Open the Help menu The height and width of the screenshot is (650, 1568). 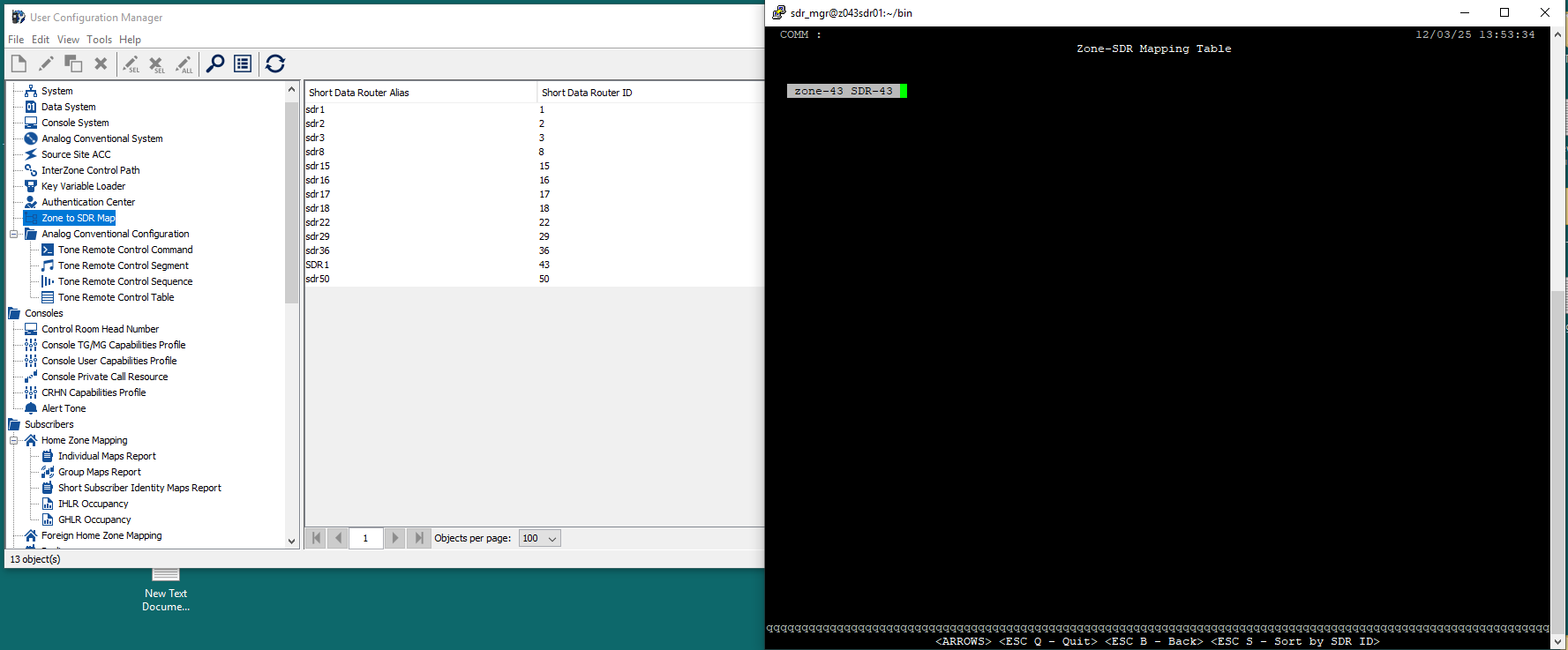click(x=130, y=40)
